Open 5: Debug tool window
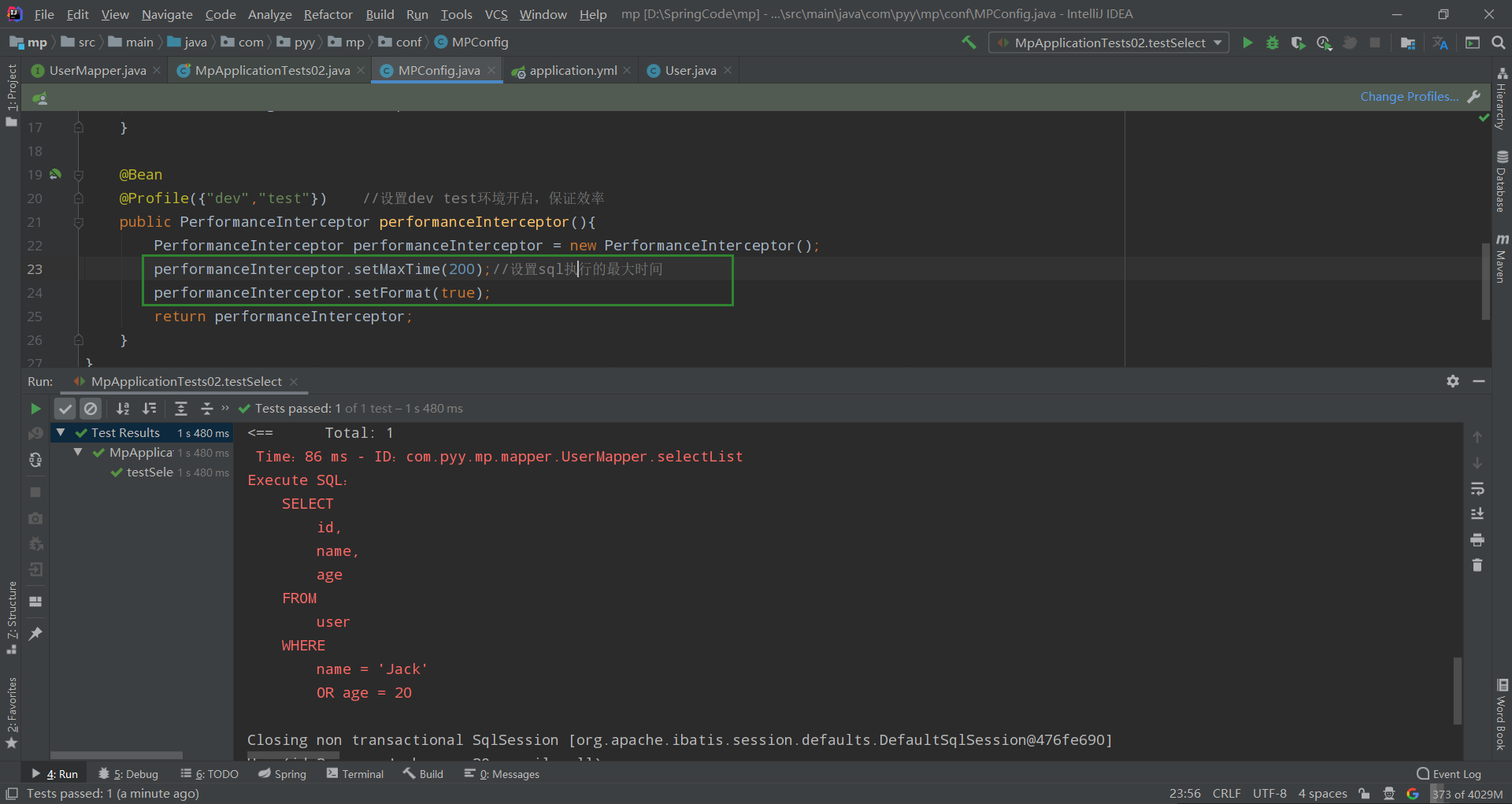Screen dimensions: 1512x804 pos(128,774)
